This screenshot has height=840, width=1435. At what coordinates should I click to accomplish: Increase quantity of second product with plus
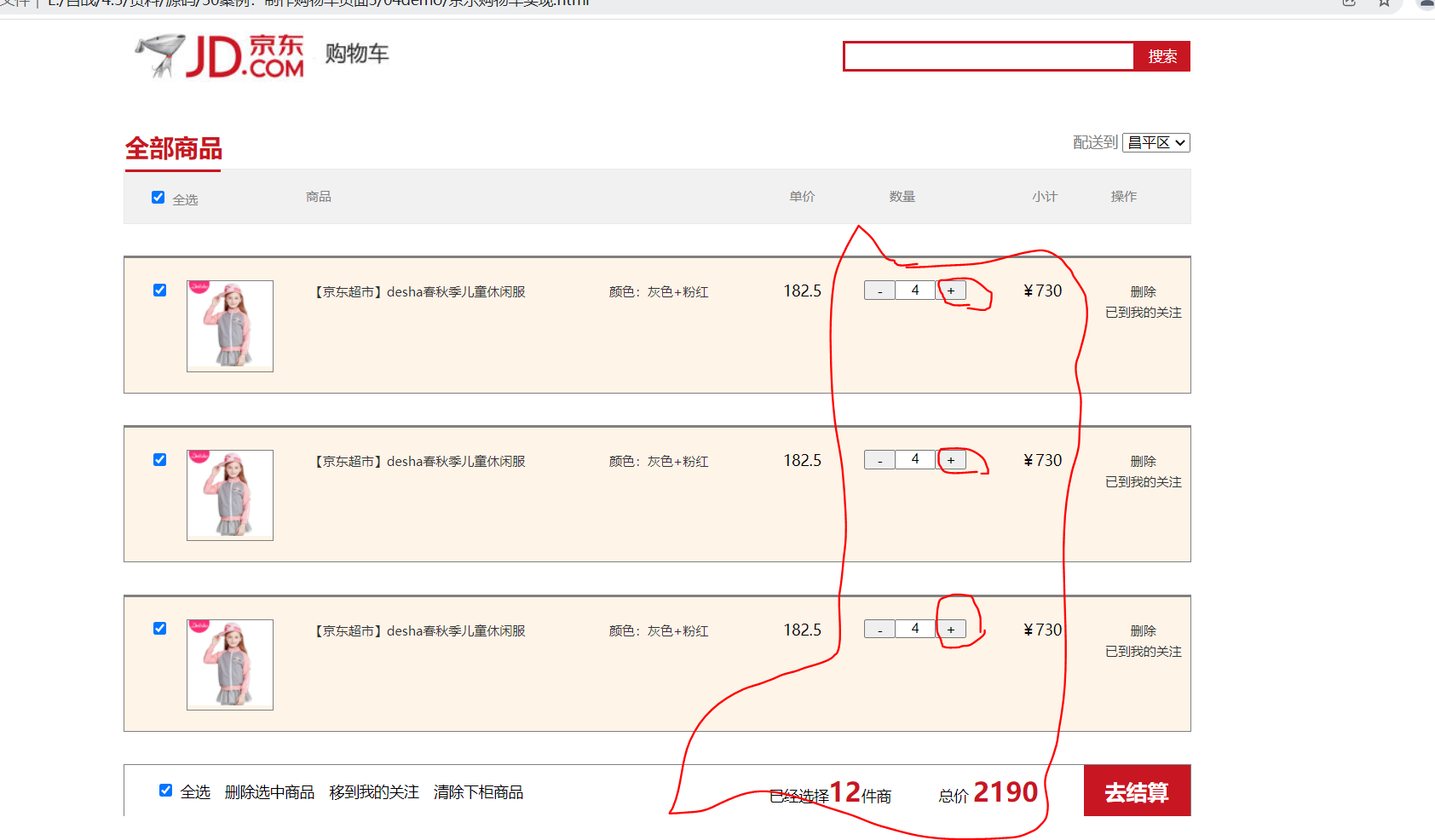(951, 460)
